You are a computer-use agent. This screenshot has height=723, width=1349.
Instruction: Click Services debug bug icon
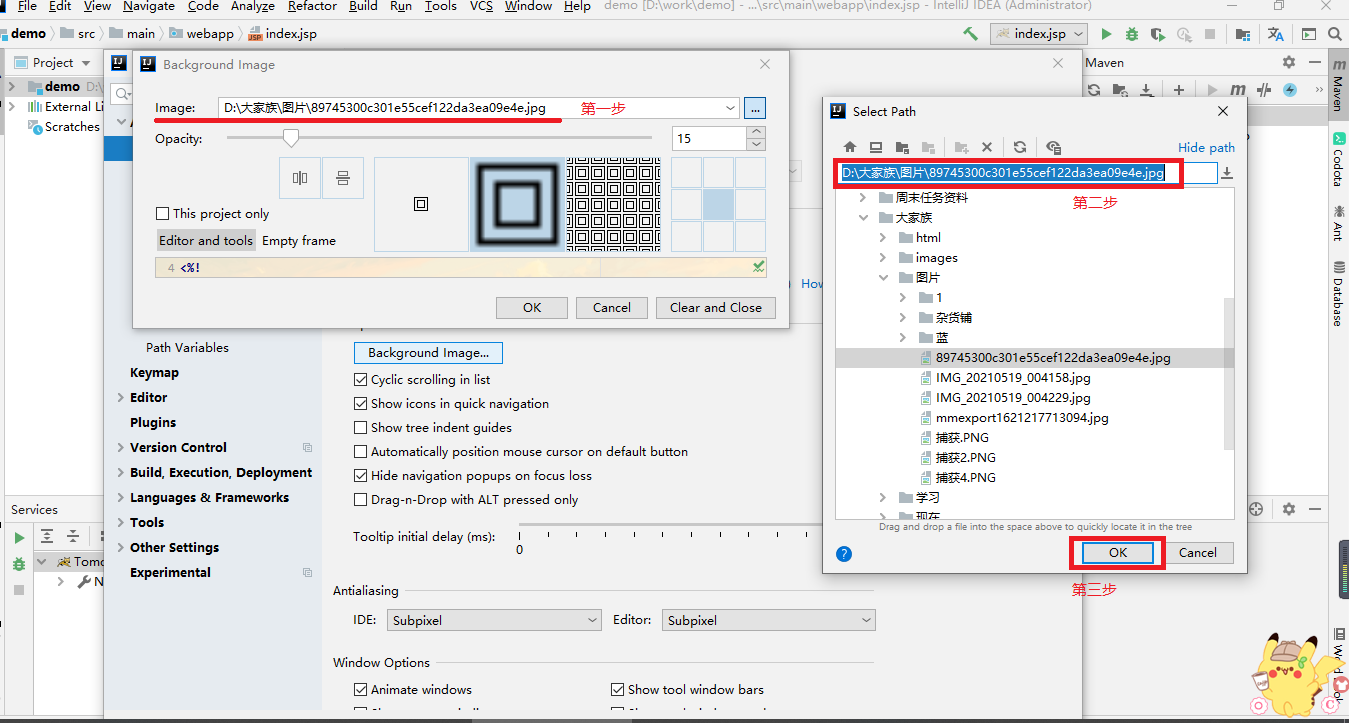18,564
